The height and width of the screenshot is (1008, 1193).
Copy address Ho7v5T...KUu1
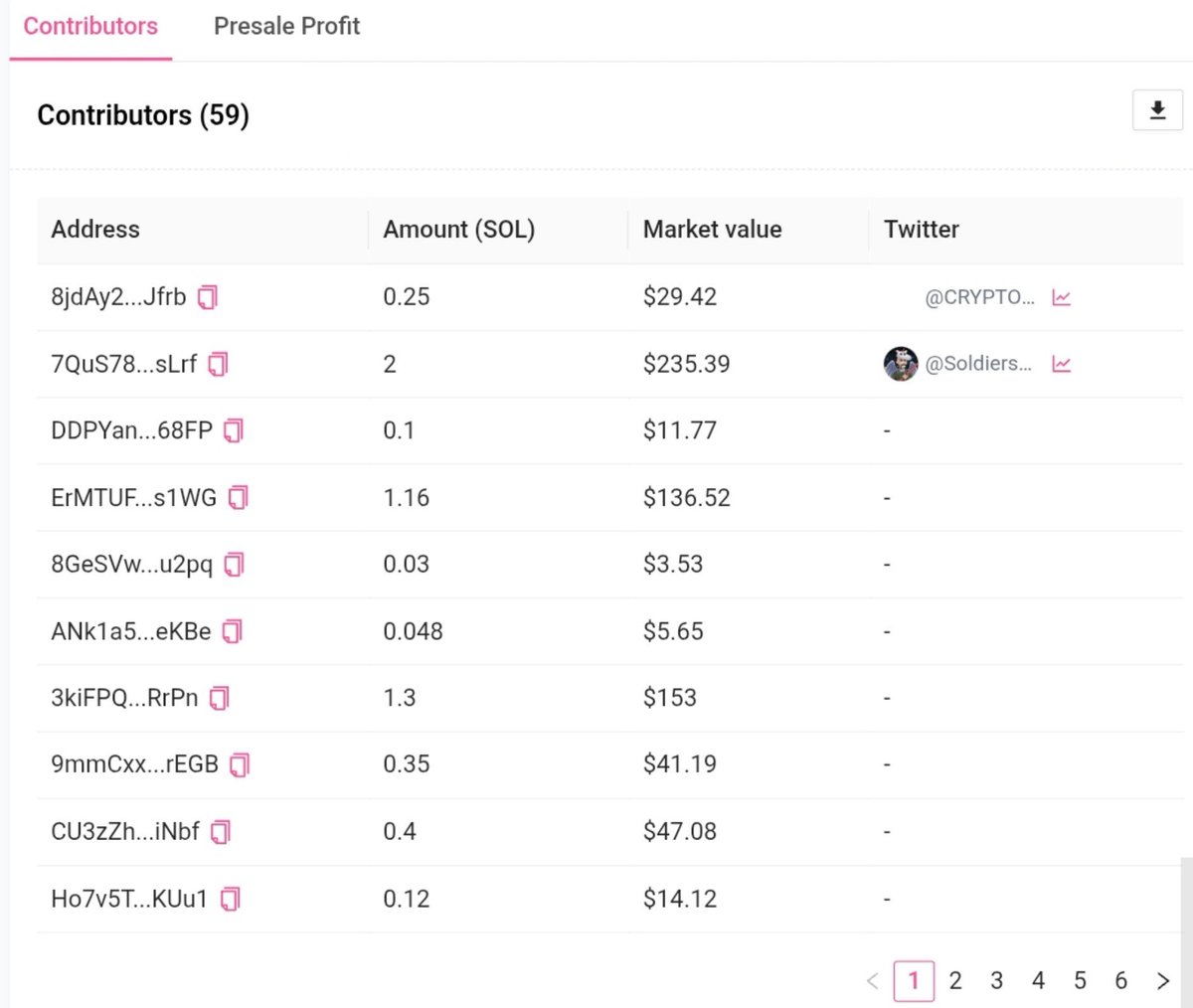pos(230,899)
